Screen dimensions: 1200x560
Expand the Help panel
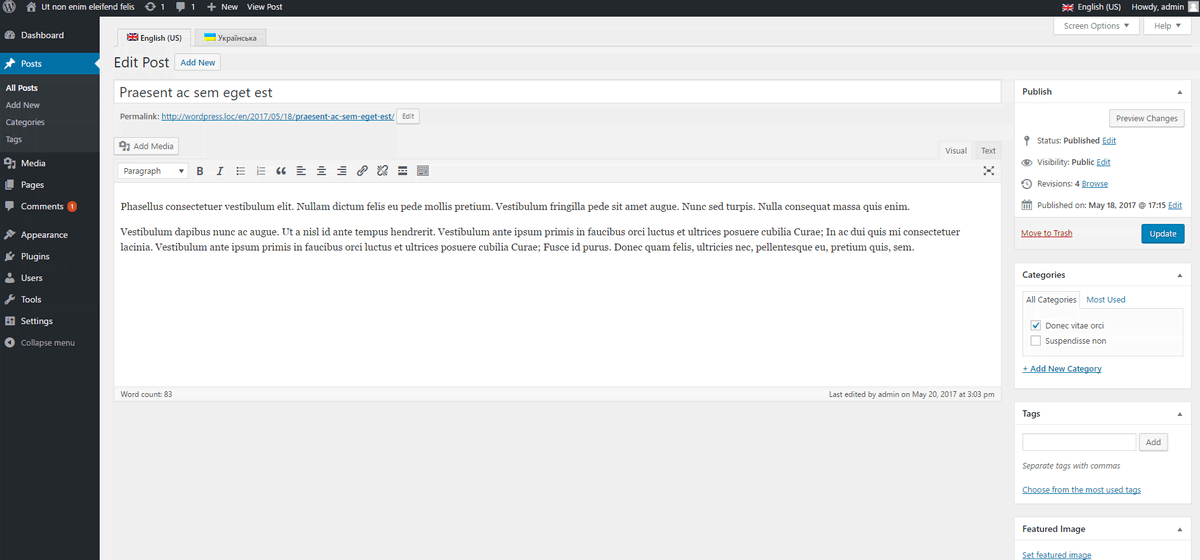[1168, 26]
